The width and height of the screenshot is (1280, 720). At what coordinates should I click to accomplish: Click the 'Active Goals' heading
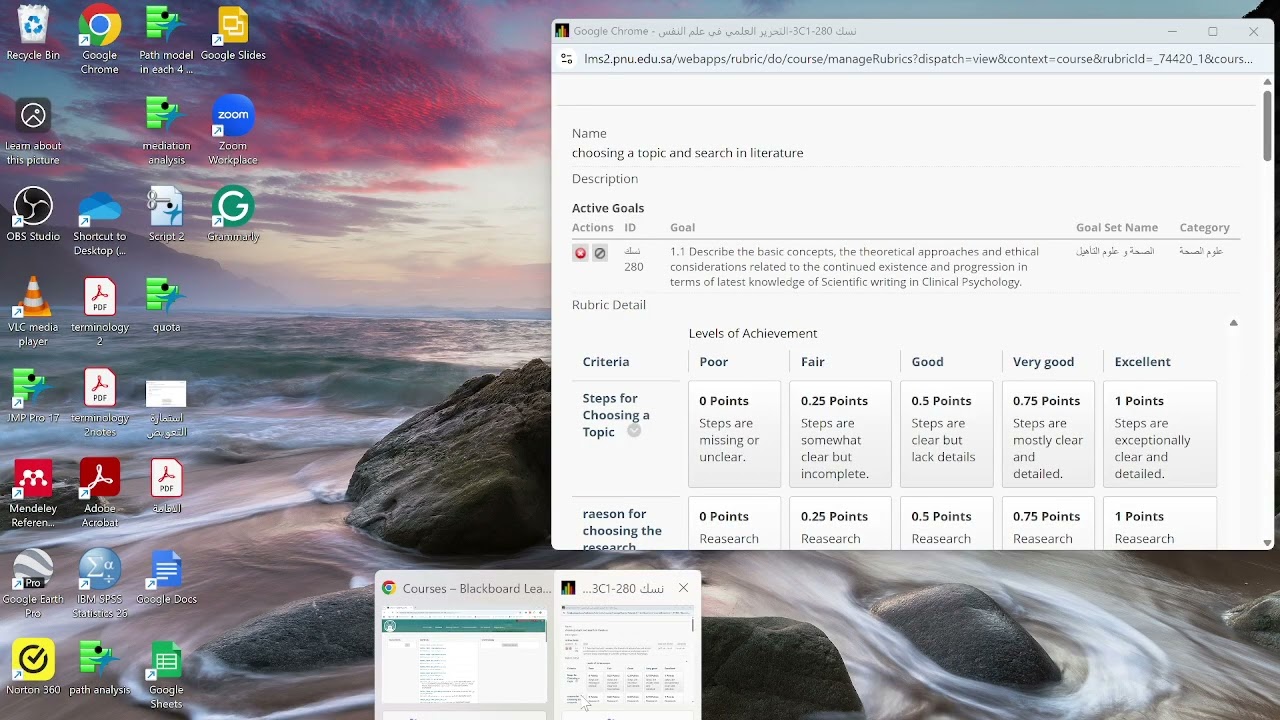tap(608, 208)
